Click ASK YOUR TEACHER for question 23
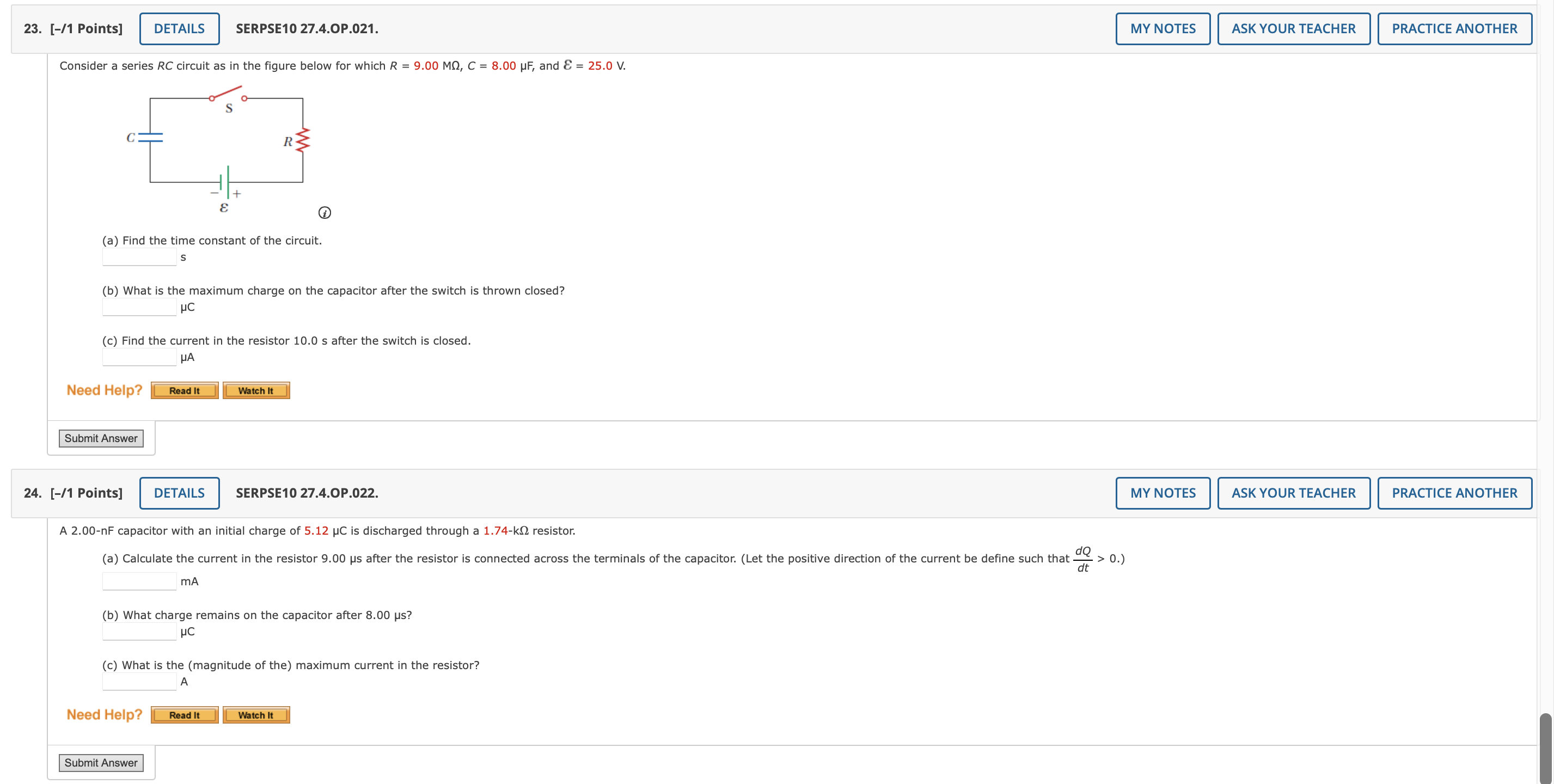This screenshot has height=784, width=1554. click(1293, 28)
